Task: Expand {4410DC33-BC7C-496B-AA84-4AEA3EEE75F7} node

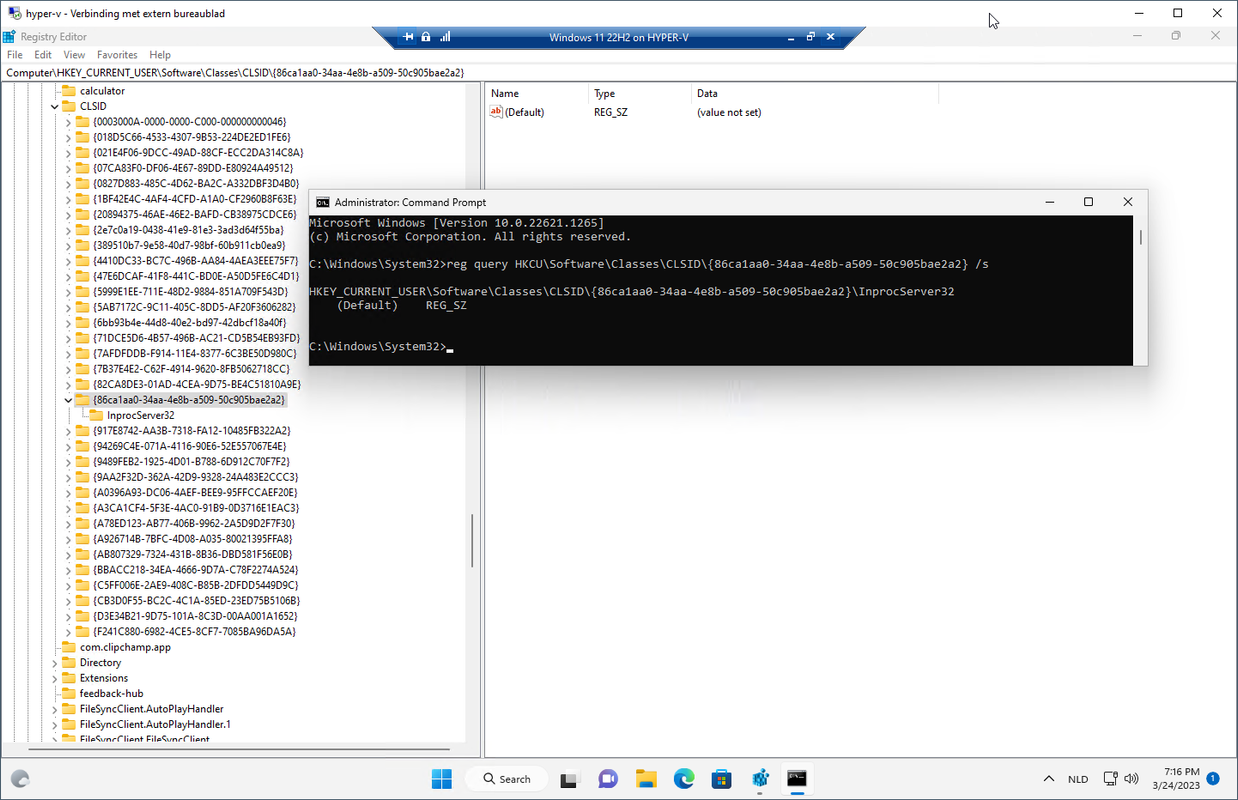Action: point(68,261)
